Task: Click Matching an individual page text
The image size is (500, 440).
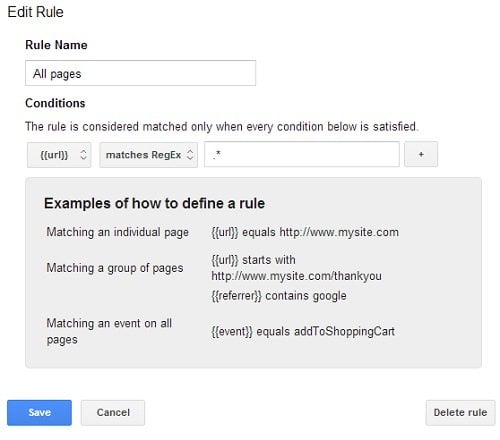Action: 118,232
